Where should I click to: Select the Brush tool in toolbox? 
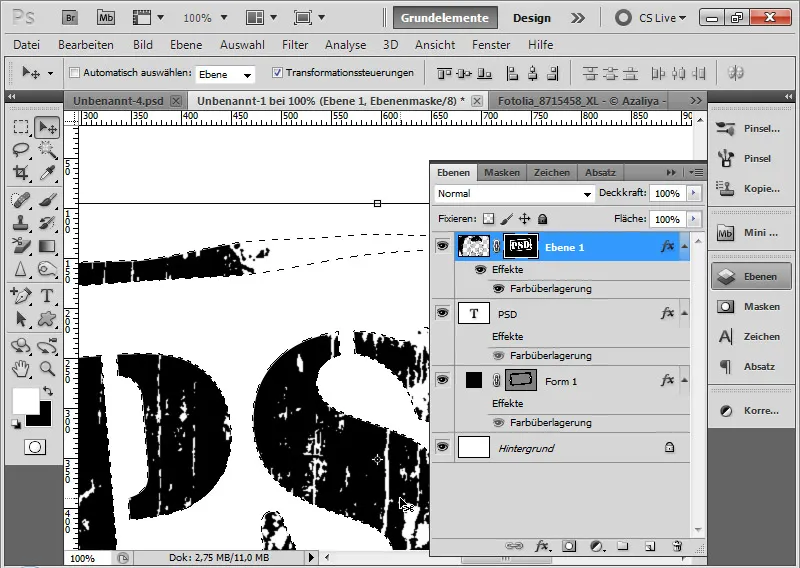[47, 200]
